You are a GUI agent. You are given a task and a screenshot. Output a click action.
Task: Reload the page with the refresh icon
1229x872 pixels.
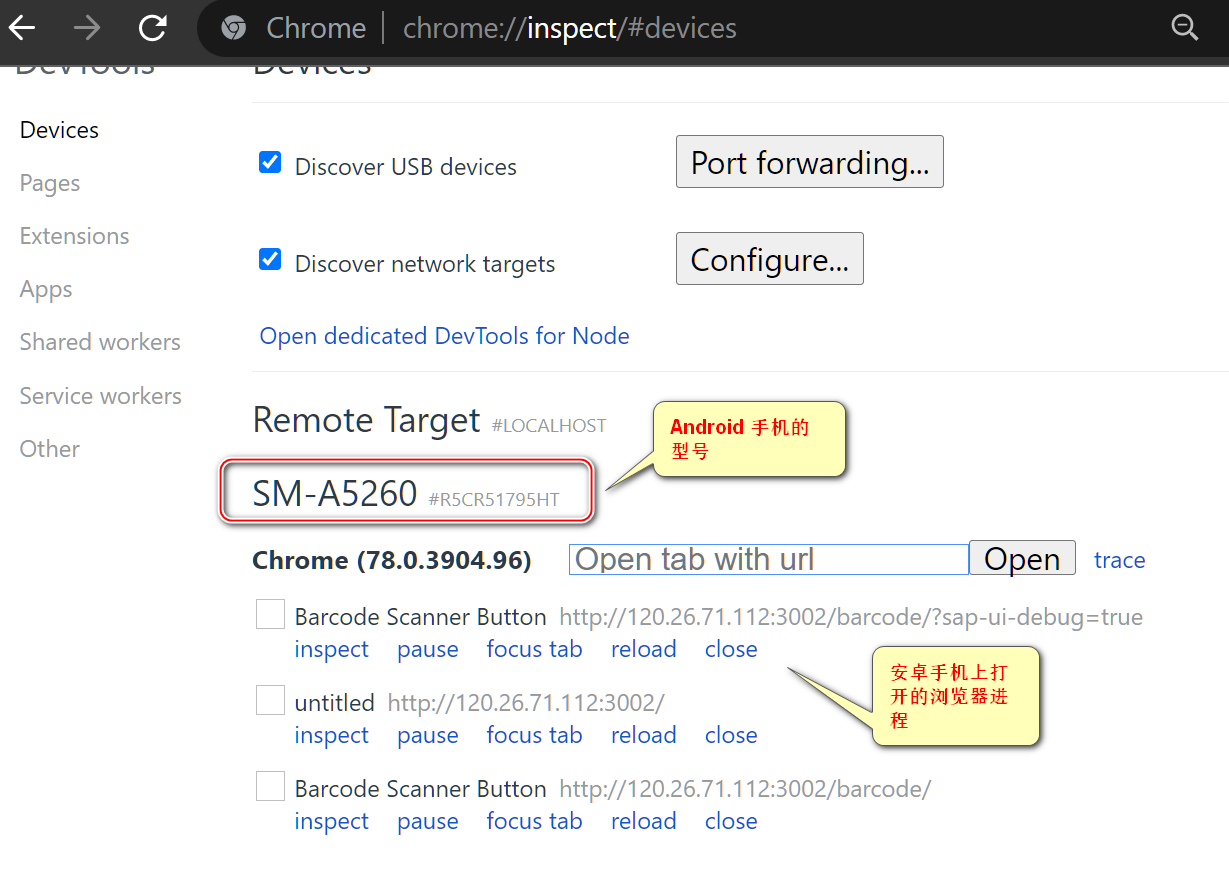(152, 28)
